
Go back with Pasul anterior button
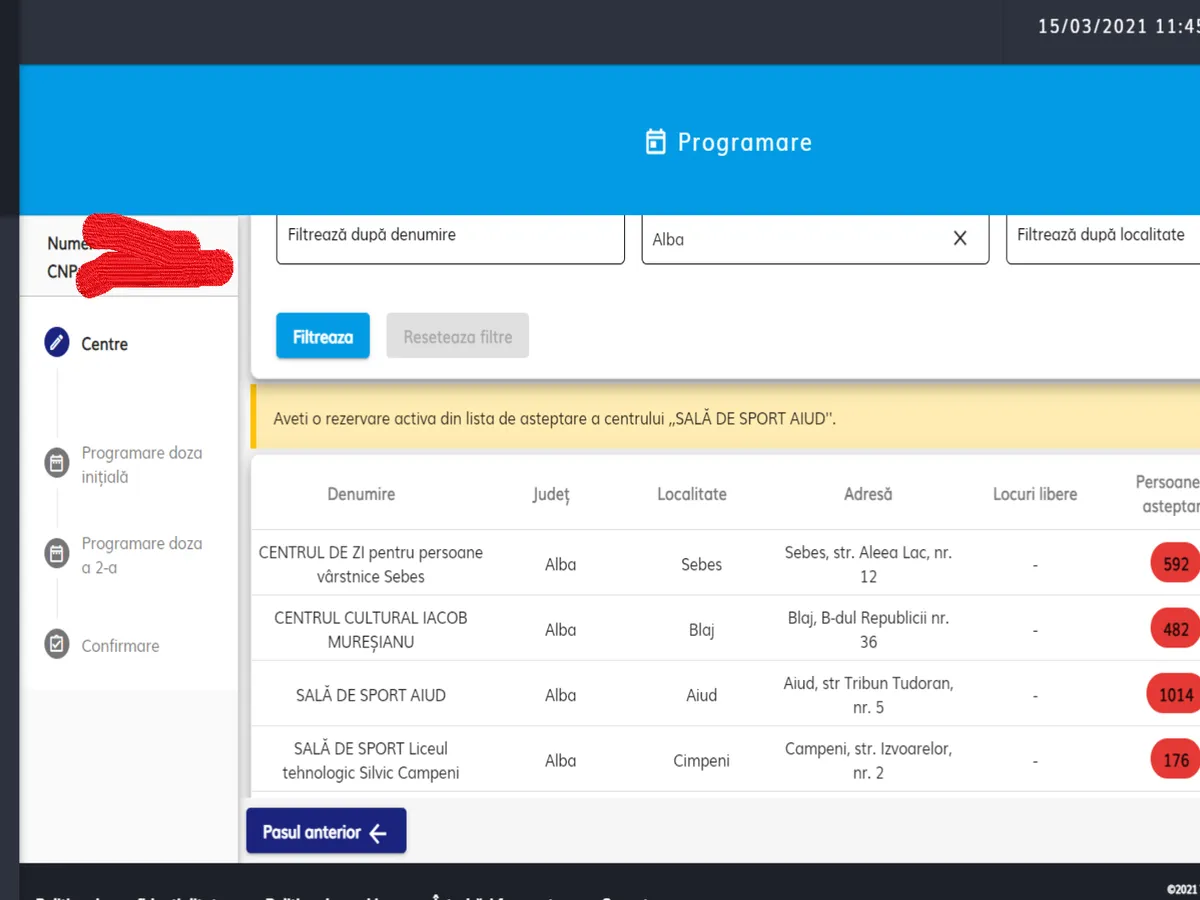(326, 831)
